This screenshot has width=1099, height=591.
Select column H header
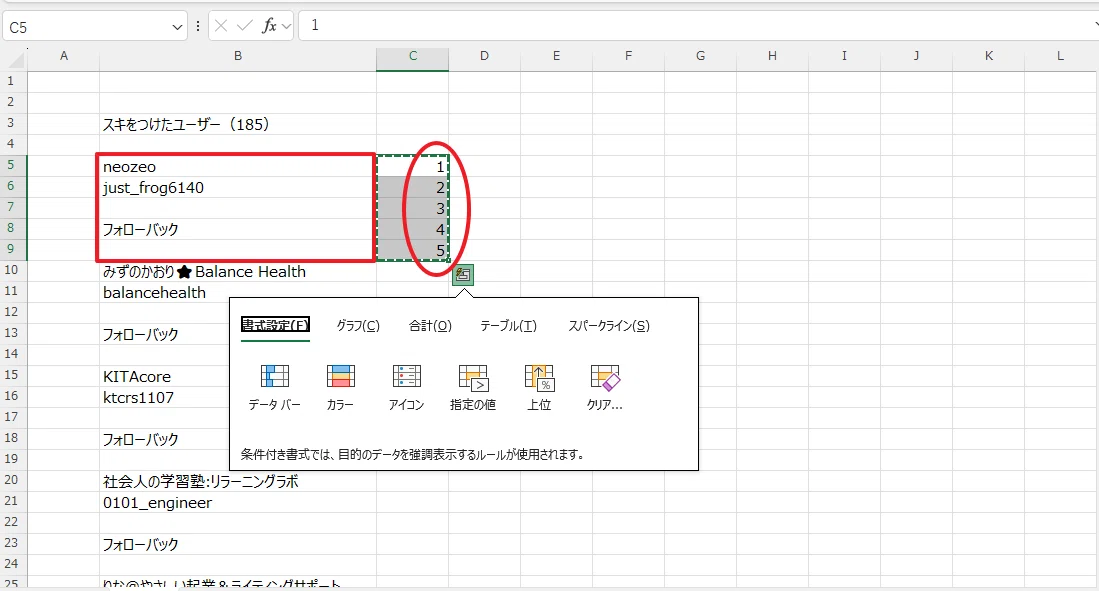772,56
